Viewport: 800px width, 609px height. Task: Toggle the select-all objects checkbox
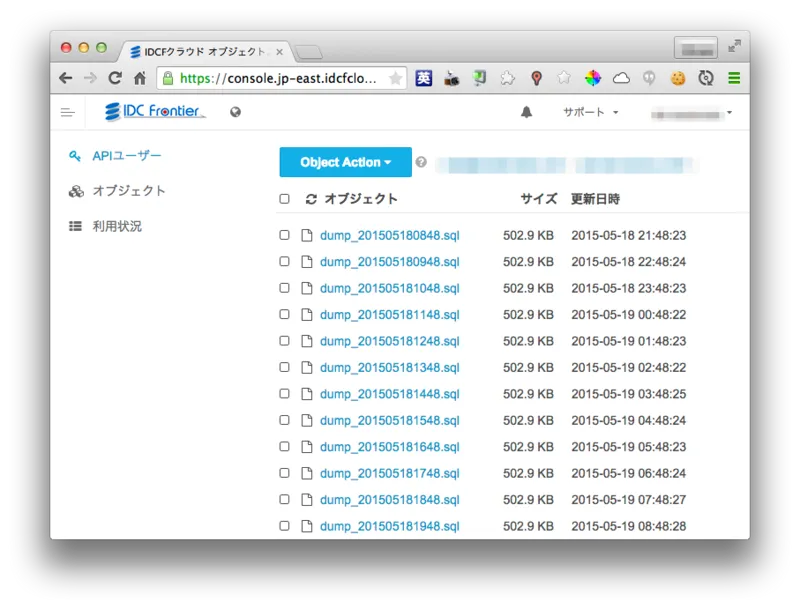pos(284,199)
